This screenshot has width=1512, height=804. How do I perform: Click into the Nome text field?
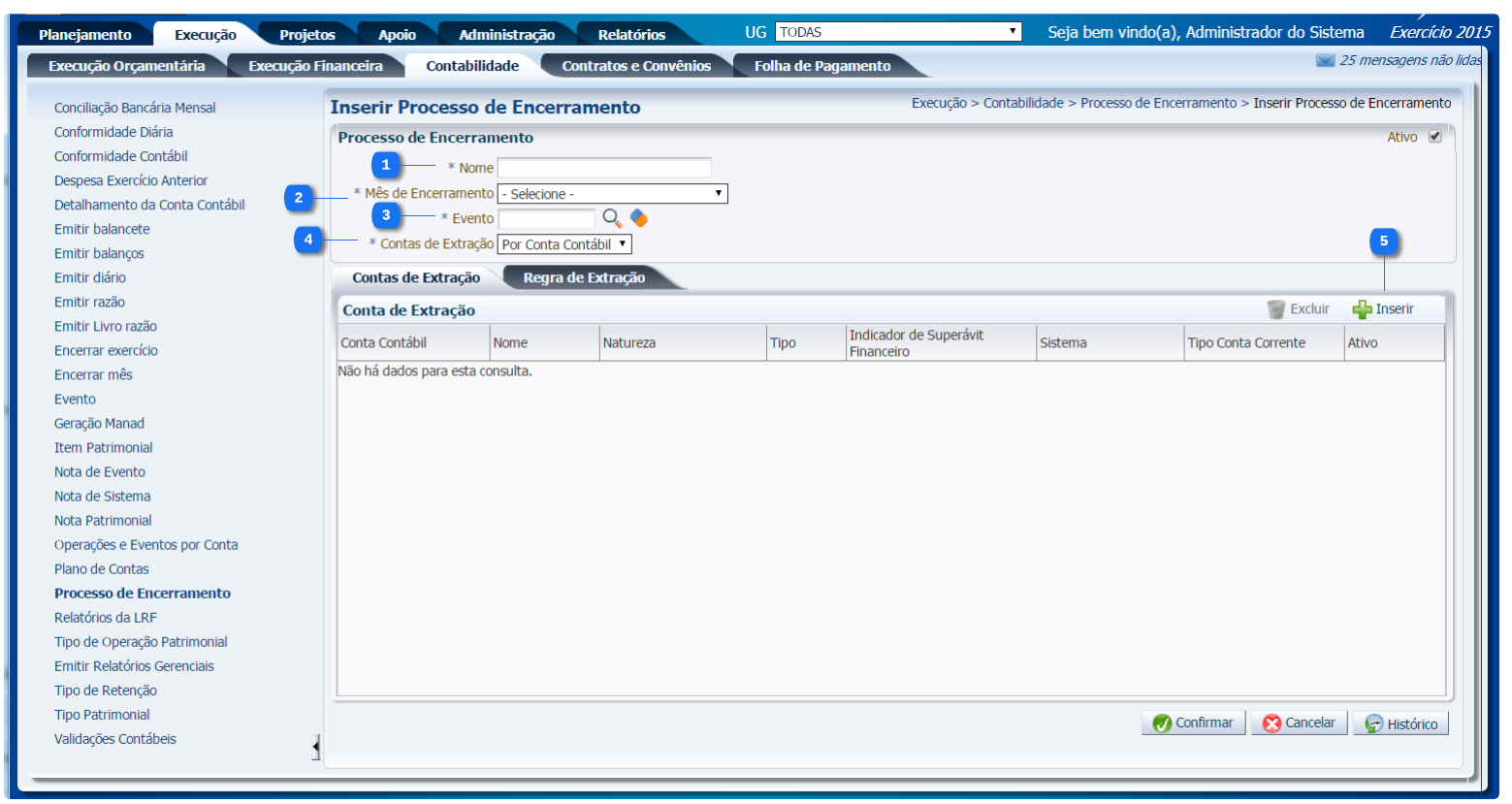604,168
